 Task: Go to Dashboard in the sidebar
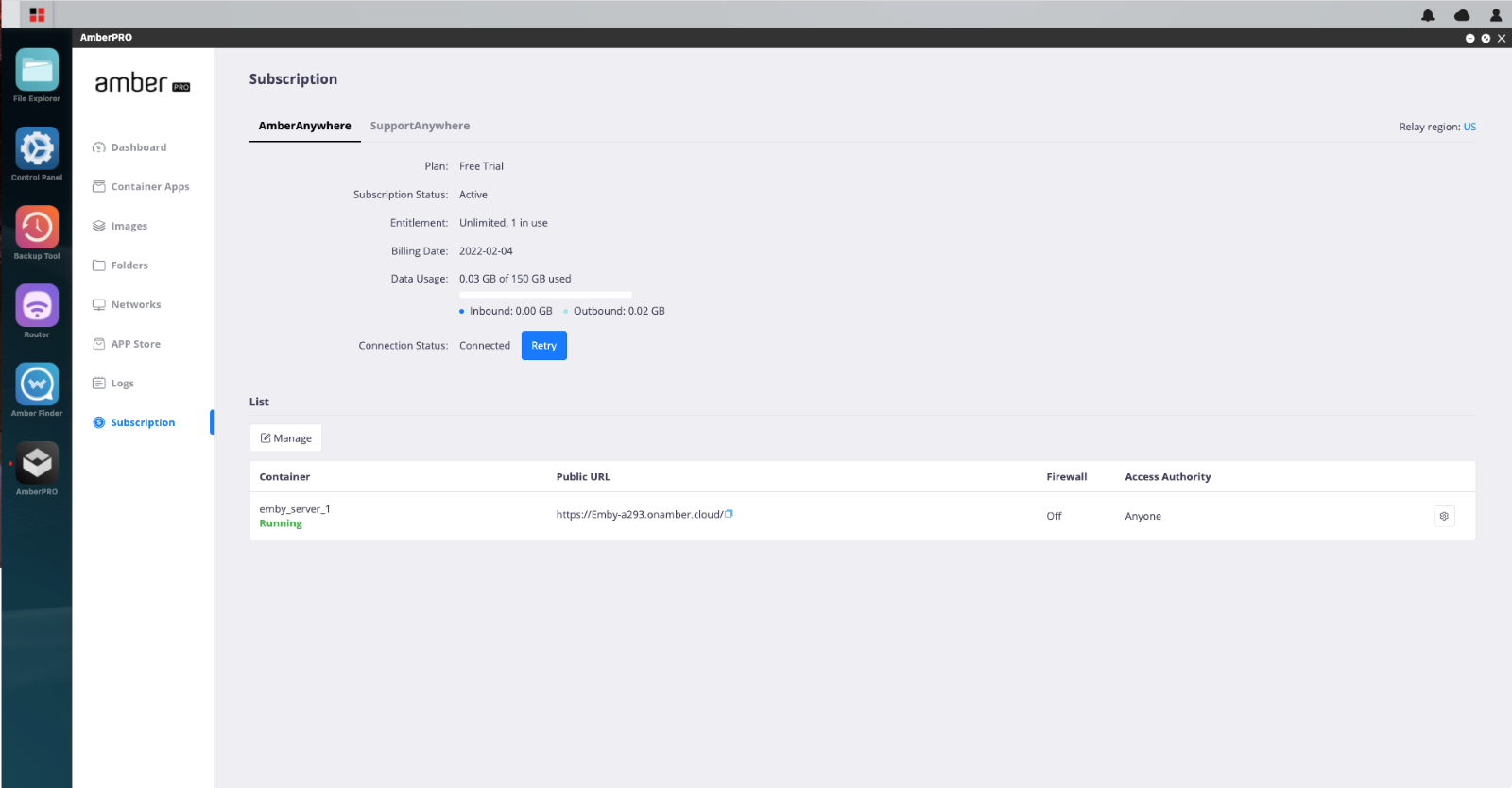click(x=129, y=147)
